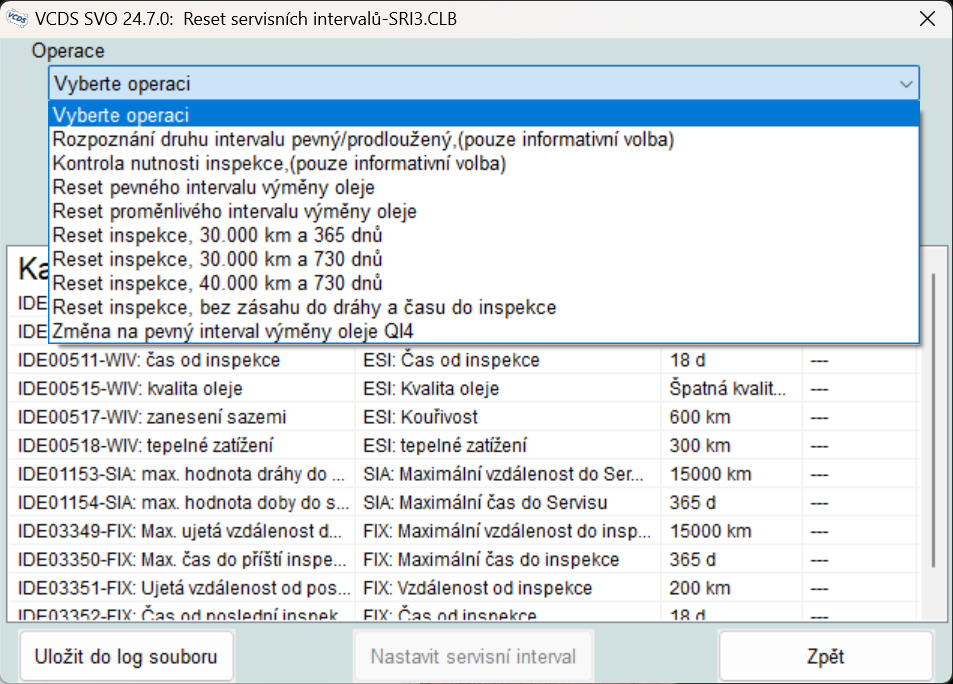Choose 'Reset inspekce, bez zásahu do dráhy' option
The height and width of the screenshot is (684, 953).
click(484, 307)
